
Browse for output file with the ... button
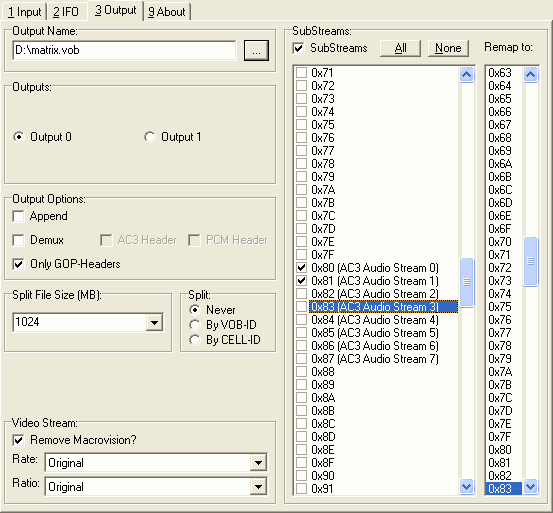(256, 50)
